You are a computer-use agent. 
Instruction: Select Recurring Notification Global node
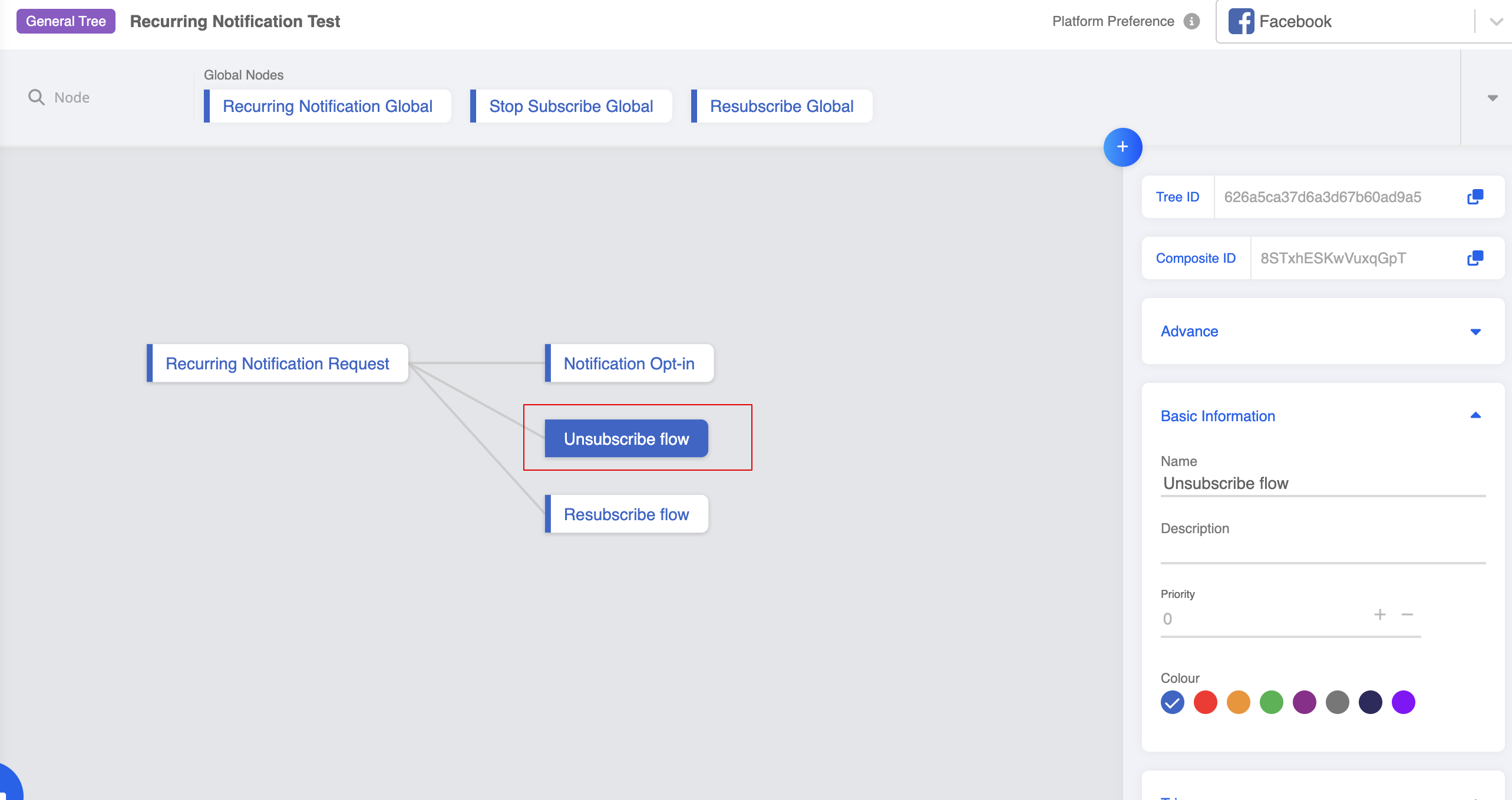(x=327, y=106)
